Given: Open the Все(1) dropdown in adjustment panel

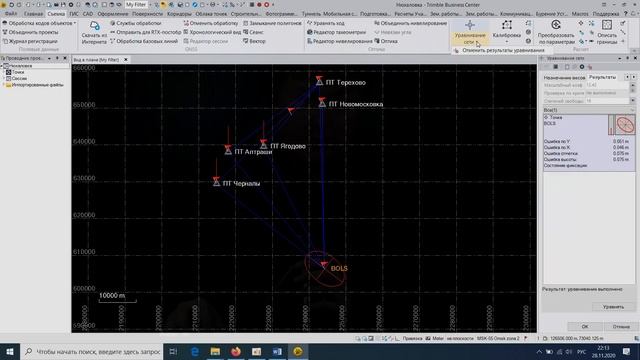Looking at the screenshot, I should 589,110.
